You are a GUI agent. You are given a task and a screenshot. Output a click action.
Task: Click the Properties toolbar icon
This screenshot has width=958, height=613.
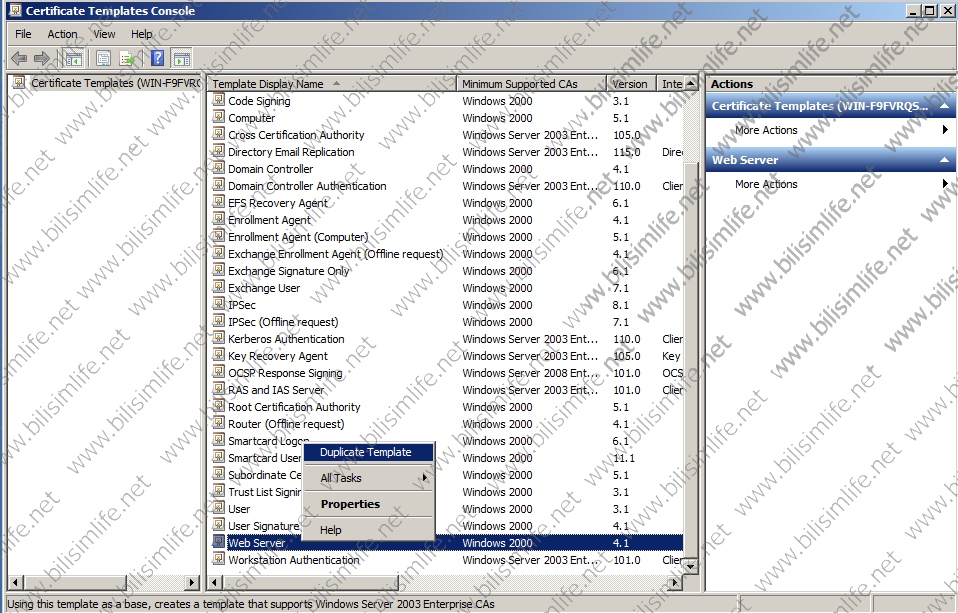click(x=103, y=58)
